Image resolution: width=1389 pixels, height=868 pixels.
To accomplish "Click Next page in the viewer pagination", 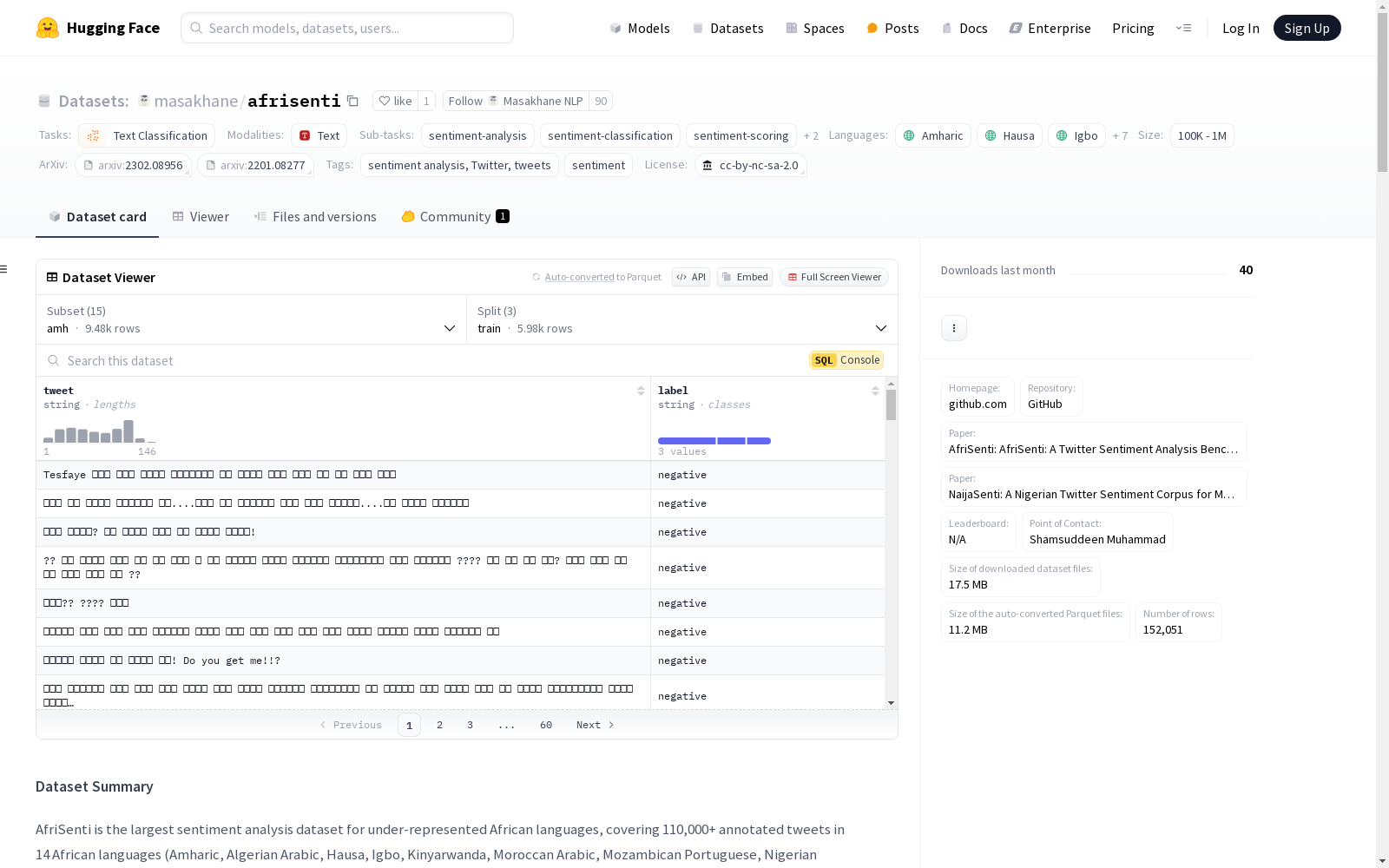I will pyautogui.click(x=596, y=725).
